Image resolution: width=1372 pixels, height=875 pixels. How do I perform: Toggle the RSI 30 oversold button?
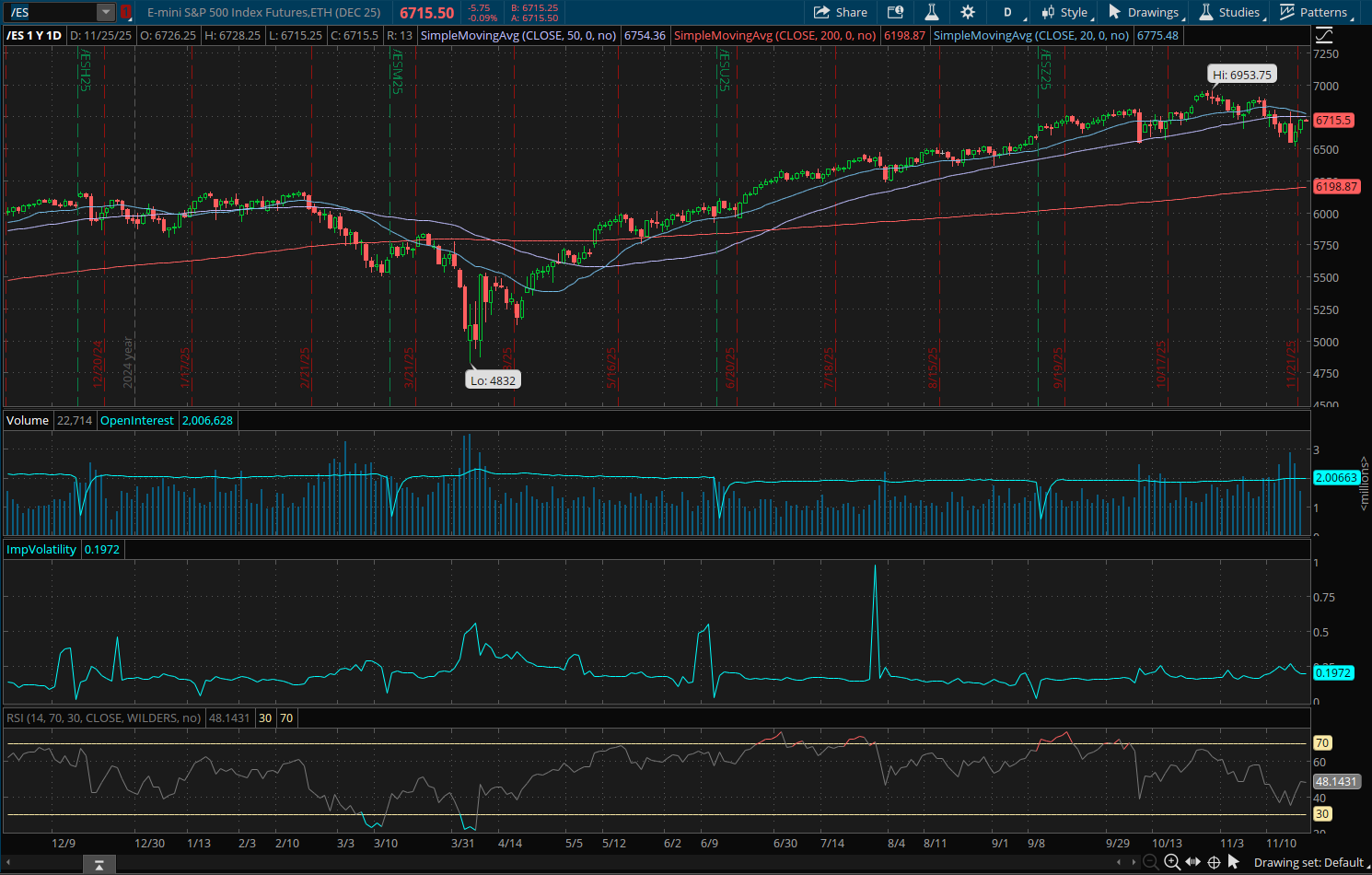click(264, 717)
